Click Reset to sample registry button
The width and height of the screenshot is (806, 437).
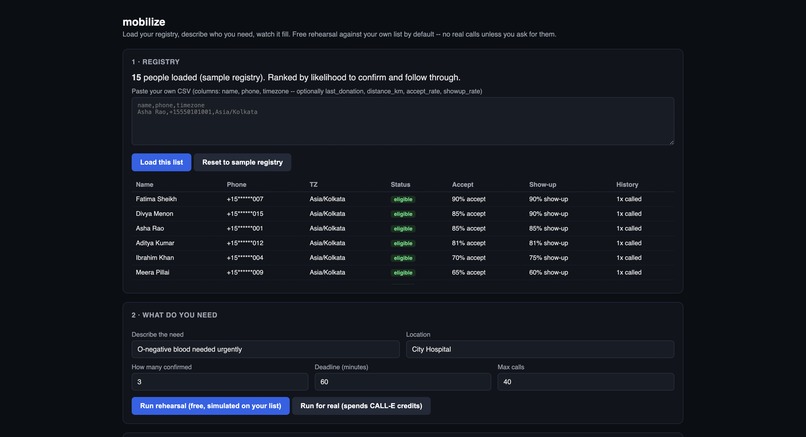click(242, 162)
